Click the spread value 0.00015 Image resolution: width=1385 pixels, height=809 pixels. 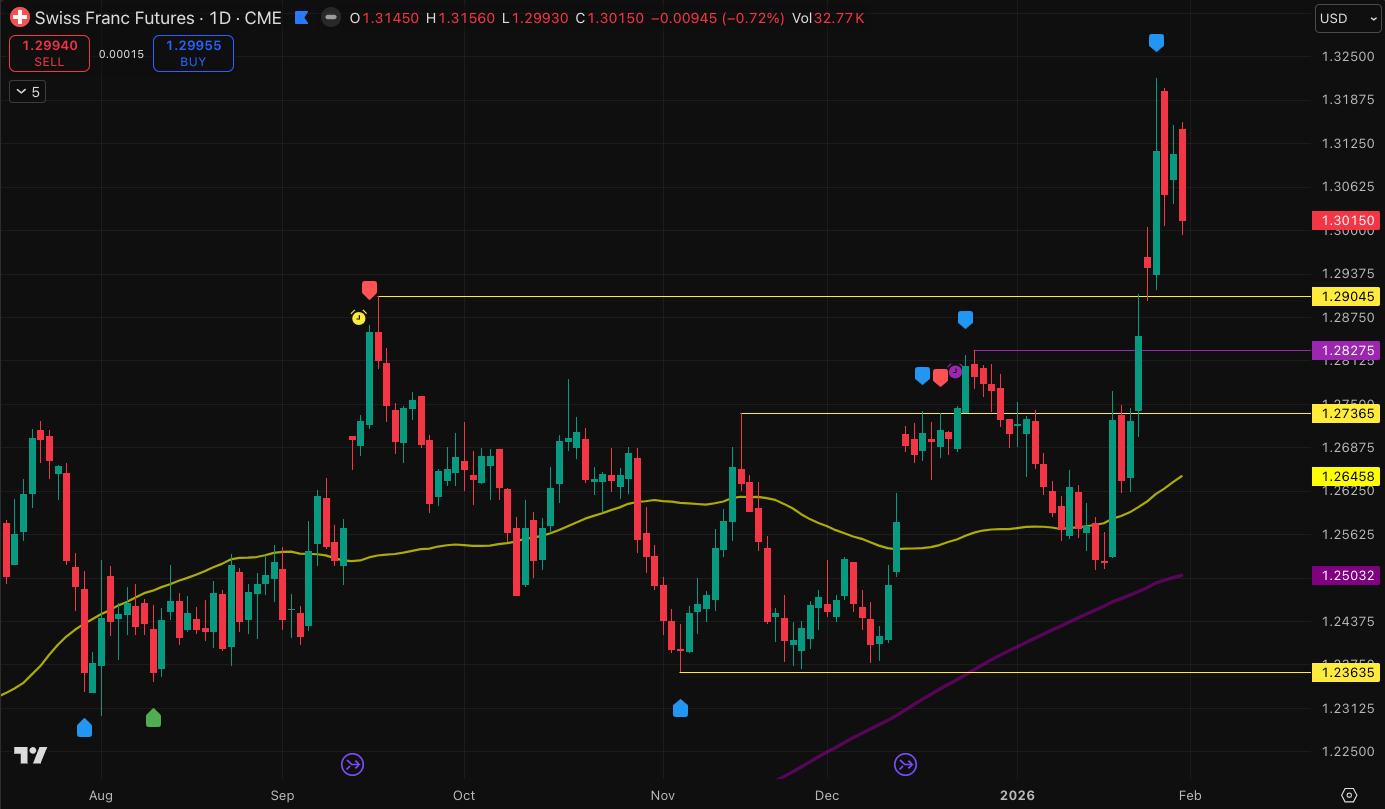click(x=121, y=54)
